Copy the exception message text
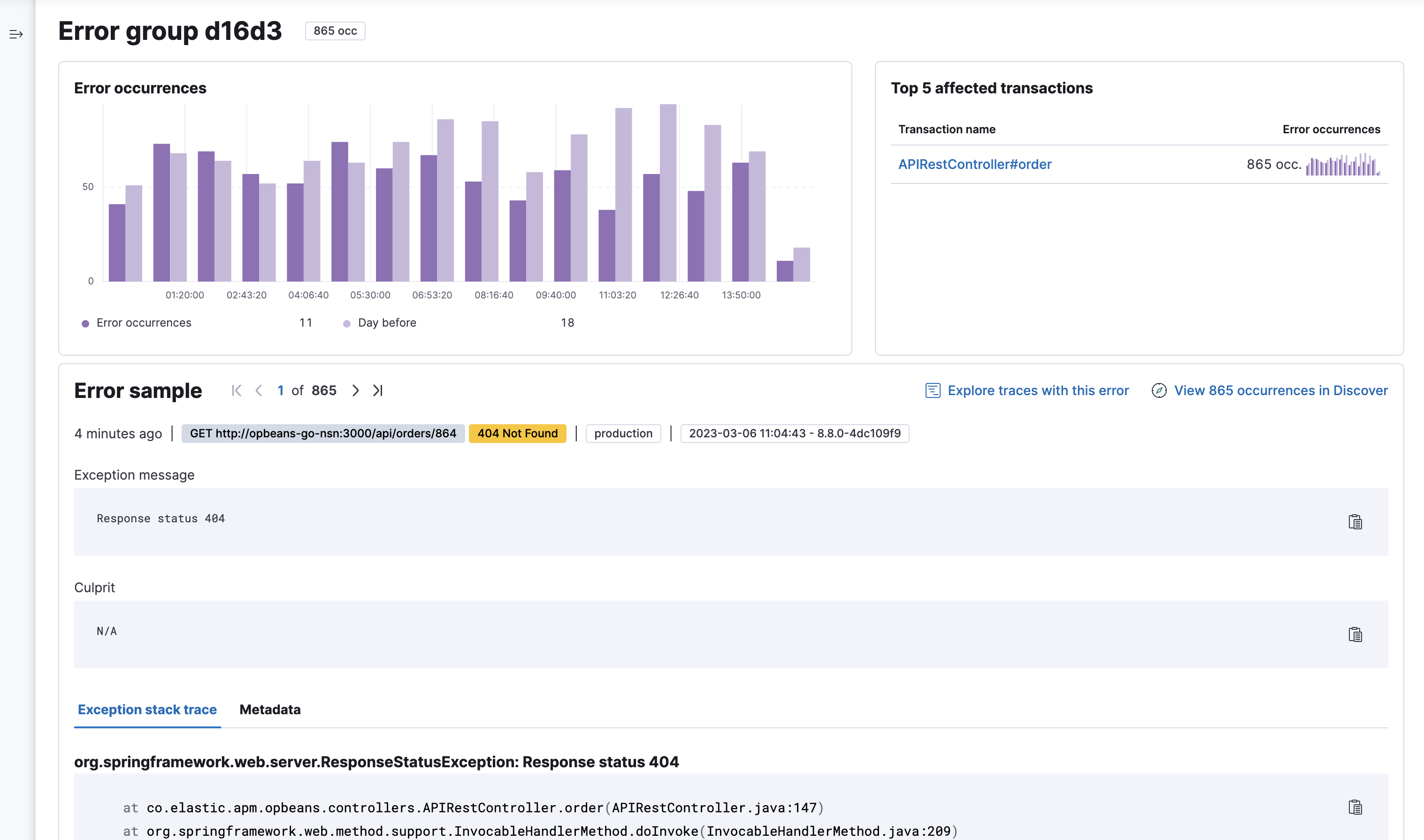The height and width of the screenshot is (840, 1424). pos(1355,522)
